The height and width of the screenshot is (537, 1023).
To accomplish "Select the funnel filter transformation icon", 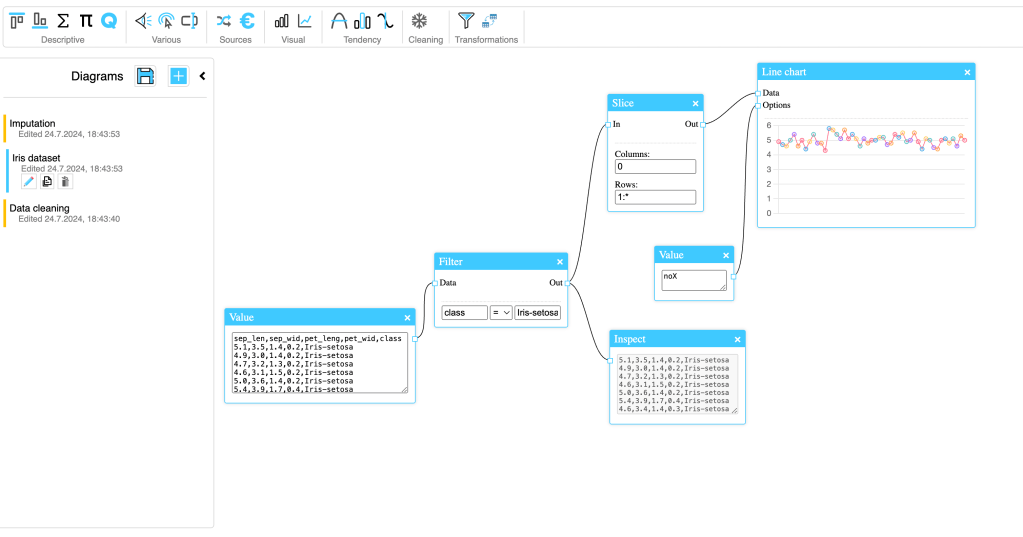I will 466,20.
